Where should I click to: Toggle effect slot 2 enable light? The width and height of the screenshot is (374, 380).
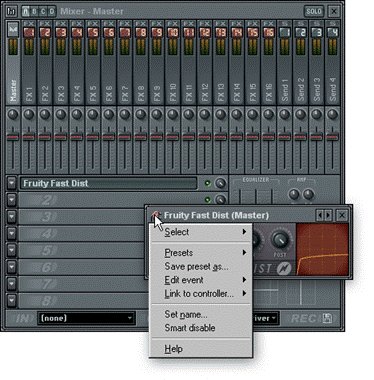pos(207,200)
